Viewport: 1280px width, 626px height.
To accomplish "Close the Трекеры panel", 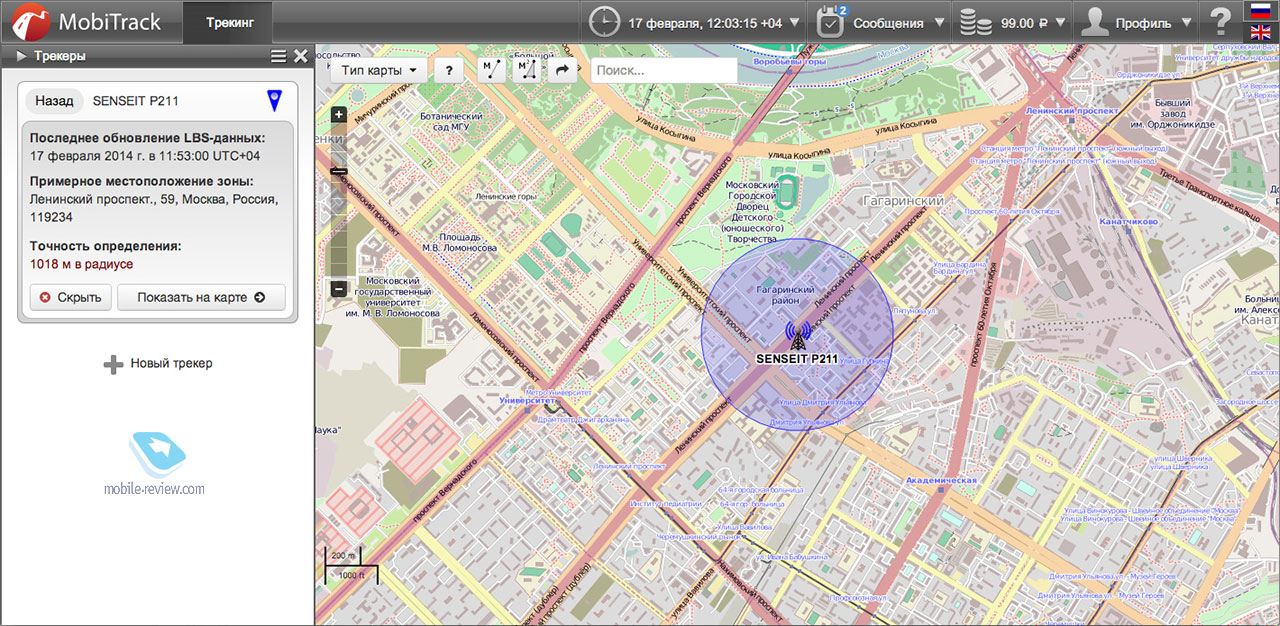I will (301, 56).
